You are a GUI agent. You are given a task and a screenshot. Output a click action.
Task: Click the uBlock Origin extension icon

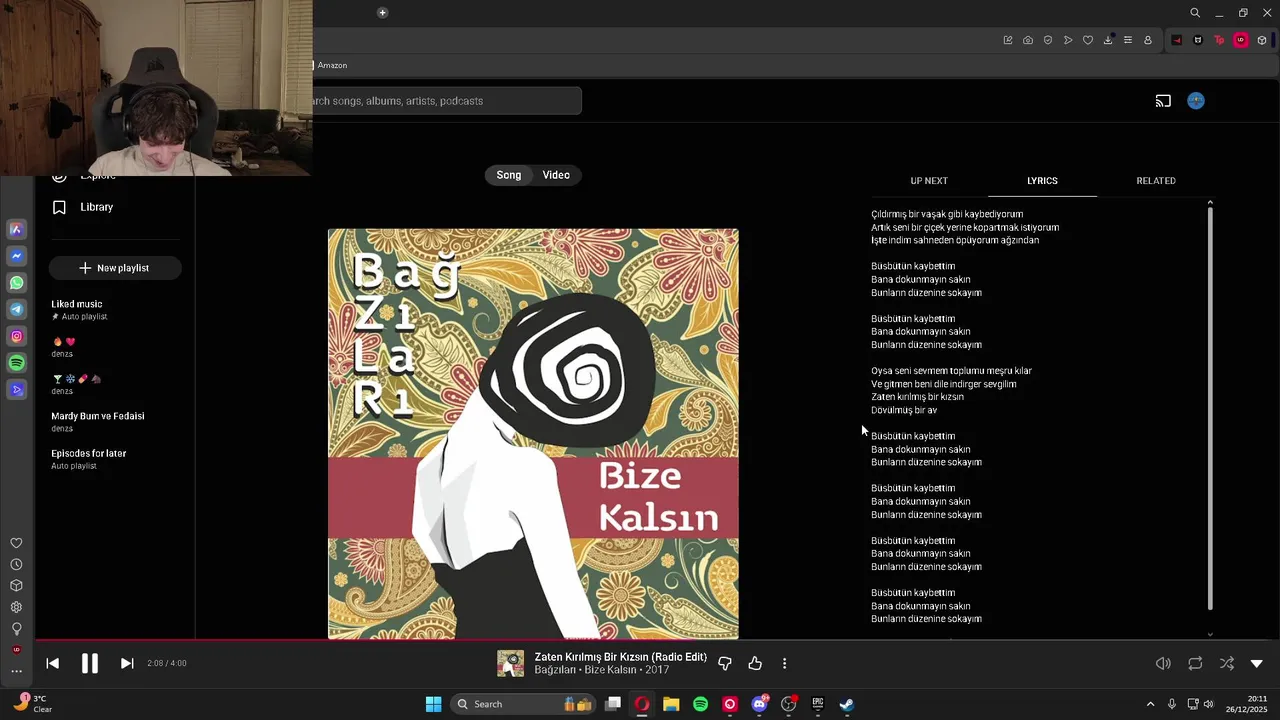coord(1241,40)
